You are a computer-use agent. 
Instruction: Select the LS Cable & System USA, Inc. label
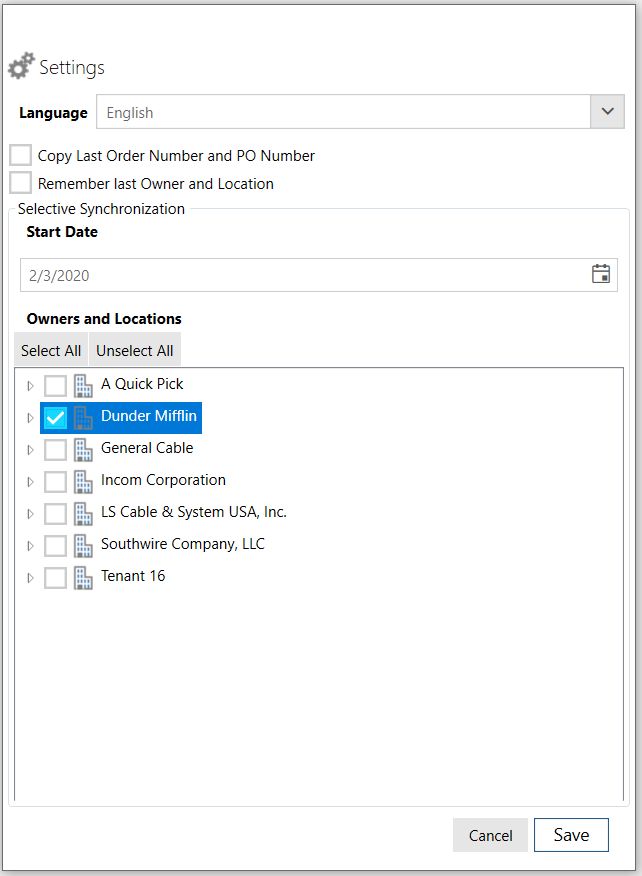(193, 512)
